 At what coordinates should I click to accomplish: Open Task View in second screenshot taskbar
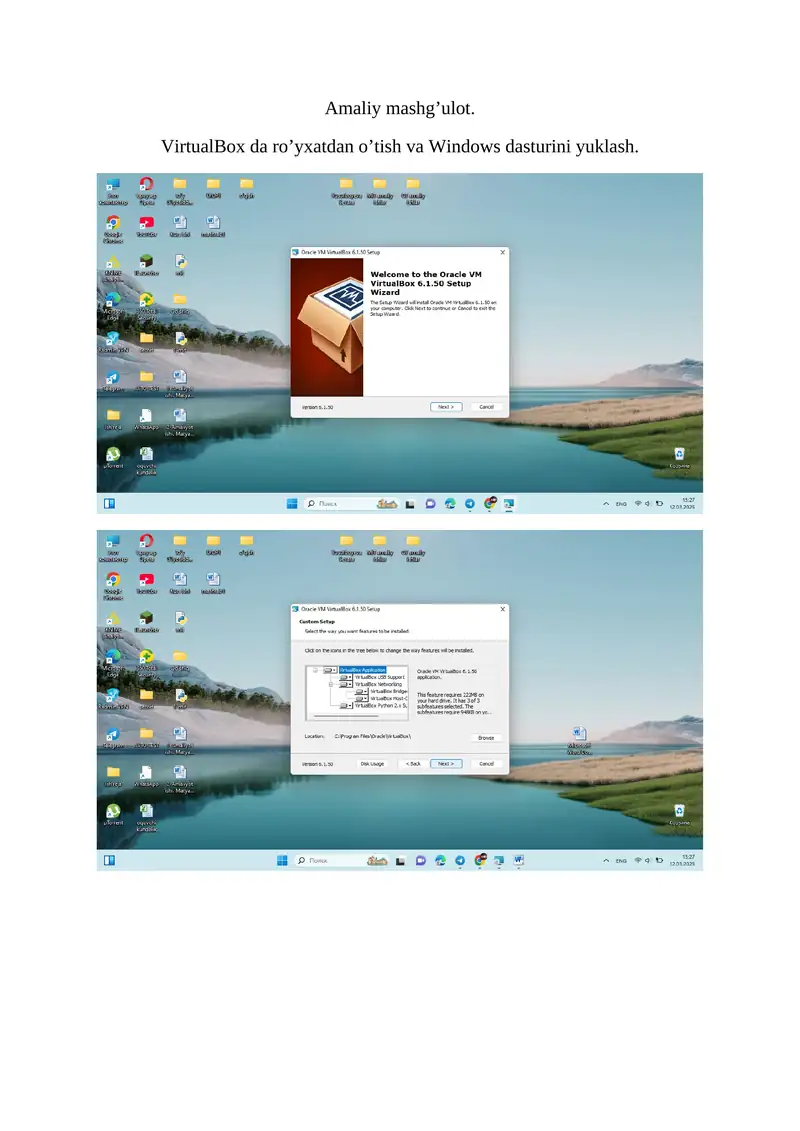(x=400, y=861)
